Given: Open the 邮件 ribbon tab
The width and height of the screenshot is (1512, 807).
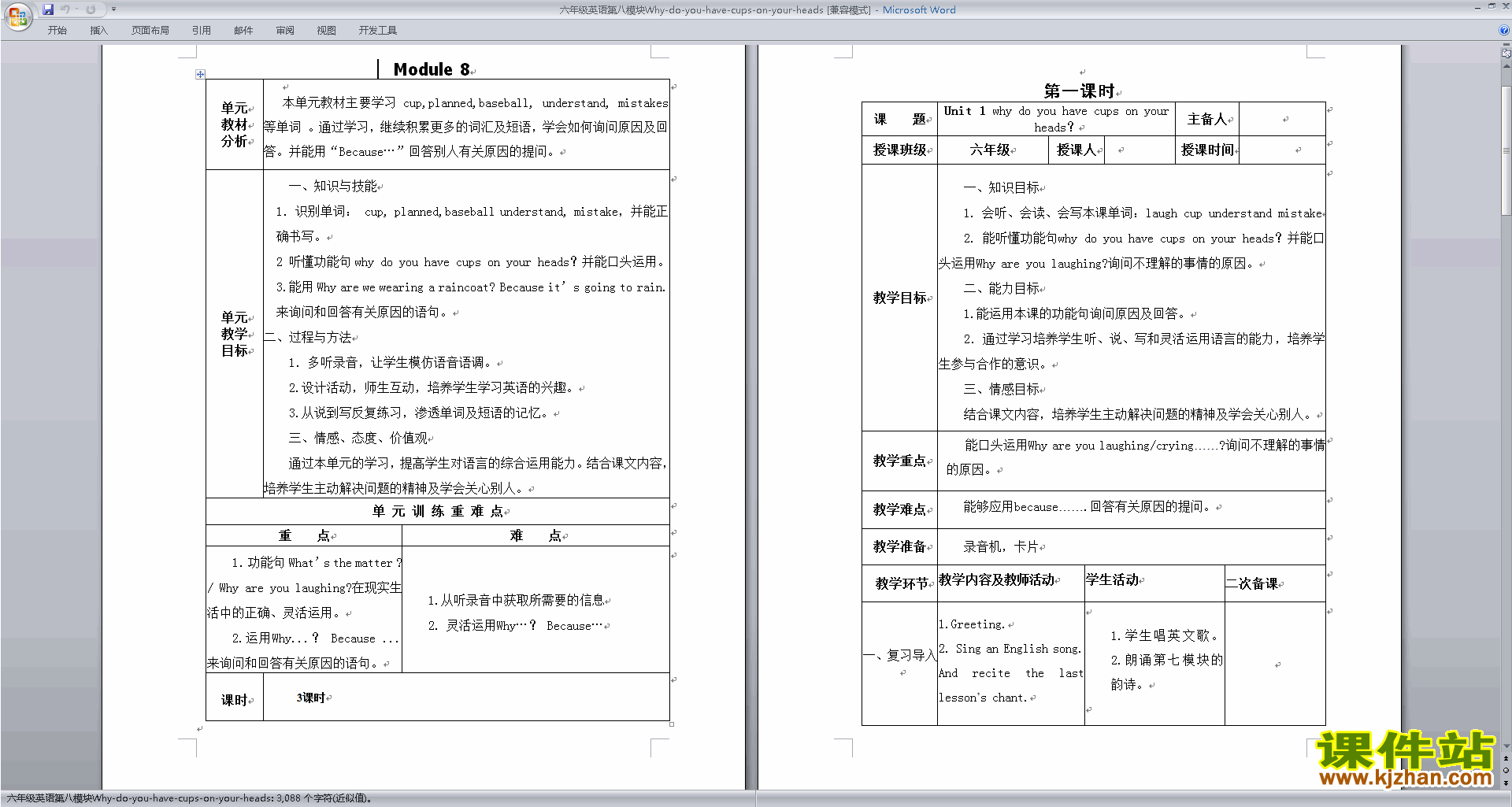Looking at the screenshot, I should (x=243, y=30).
